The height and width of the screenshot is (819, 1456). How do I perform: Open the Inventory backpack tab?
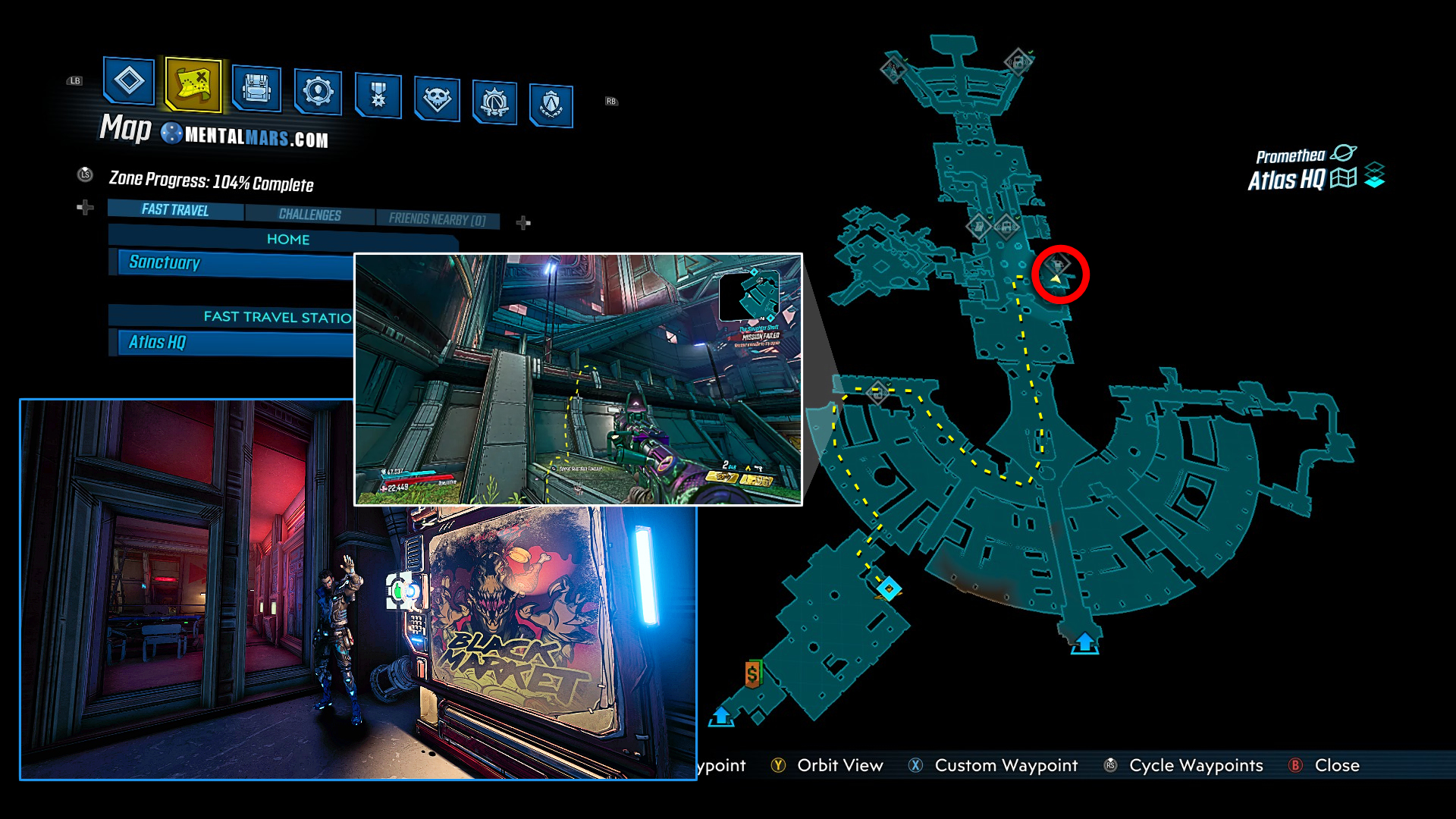pos(256,89)
